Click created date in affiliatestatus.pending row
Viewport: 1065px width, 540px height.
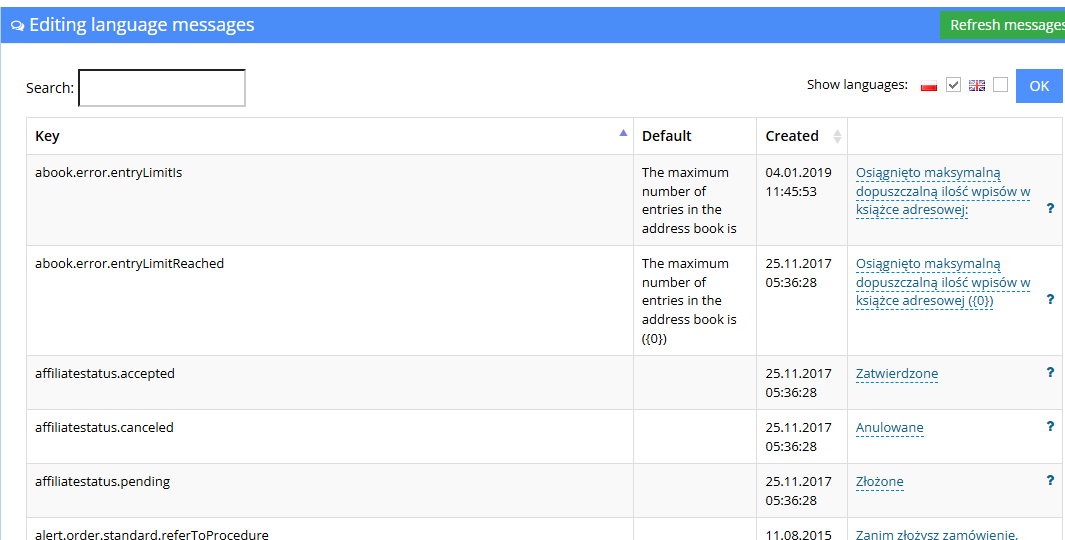(x=798, y=491)
